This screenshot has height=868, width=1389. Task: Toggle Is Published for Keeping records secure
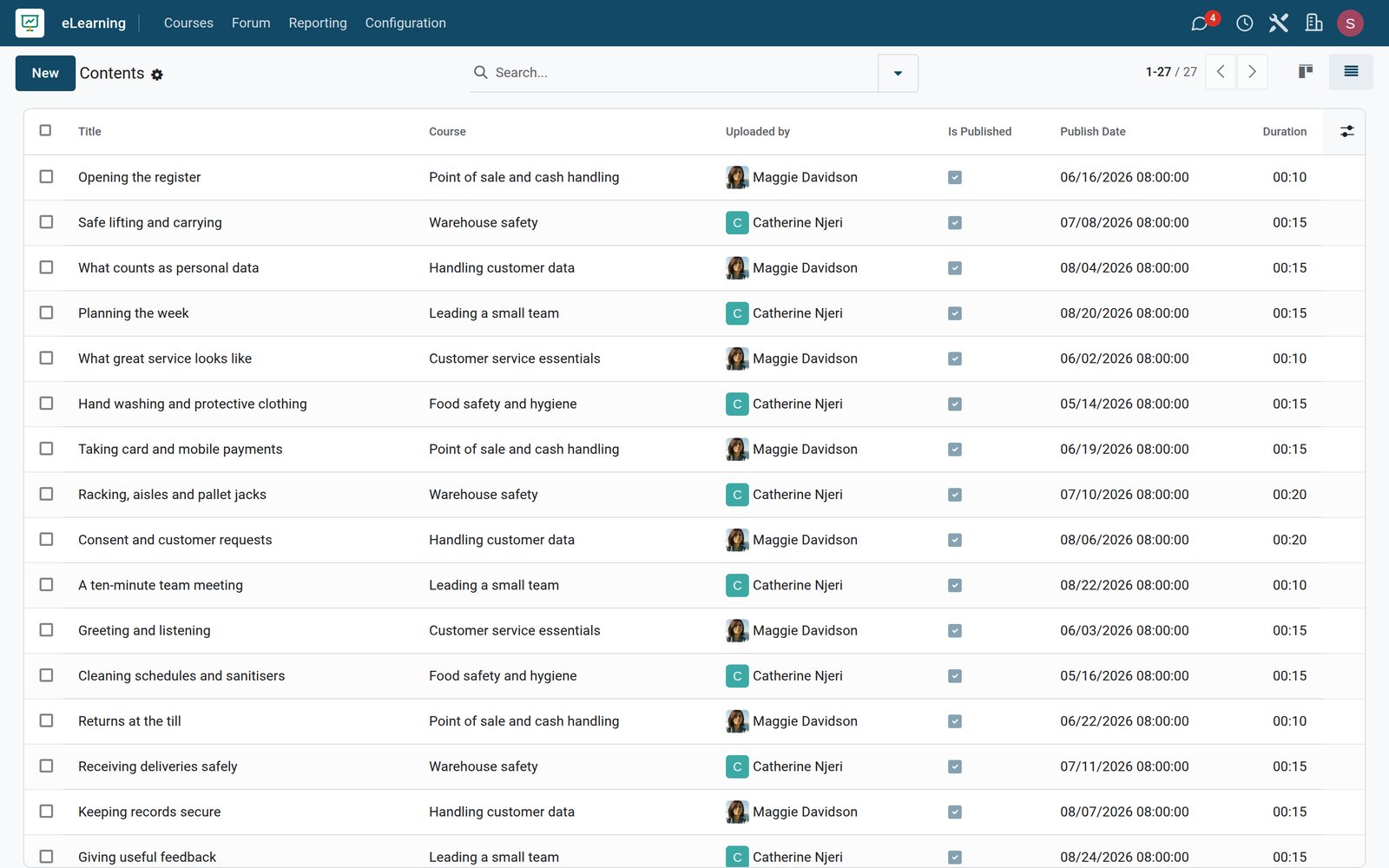pos(955,812)
